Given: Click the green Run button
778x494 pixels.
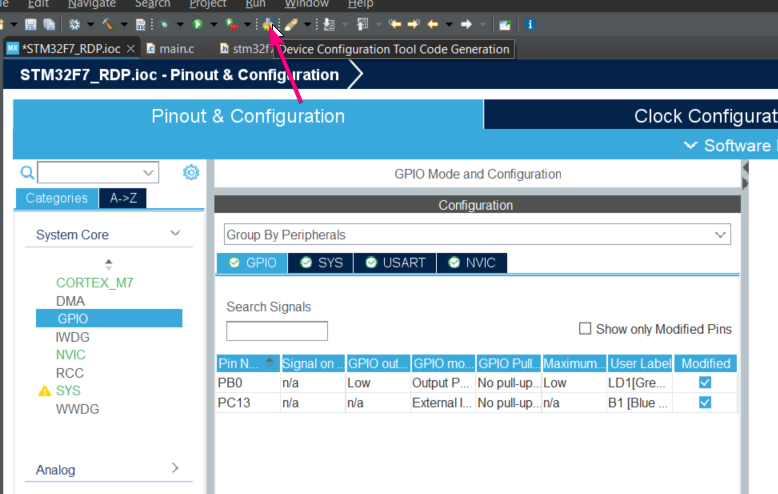Looking at the screenshot, I should [x=197, y=24].
